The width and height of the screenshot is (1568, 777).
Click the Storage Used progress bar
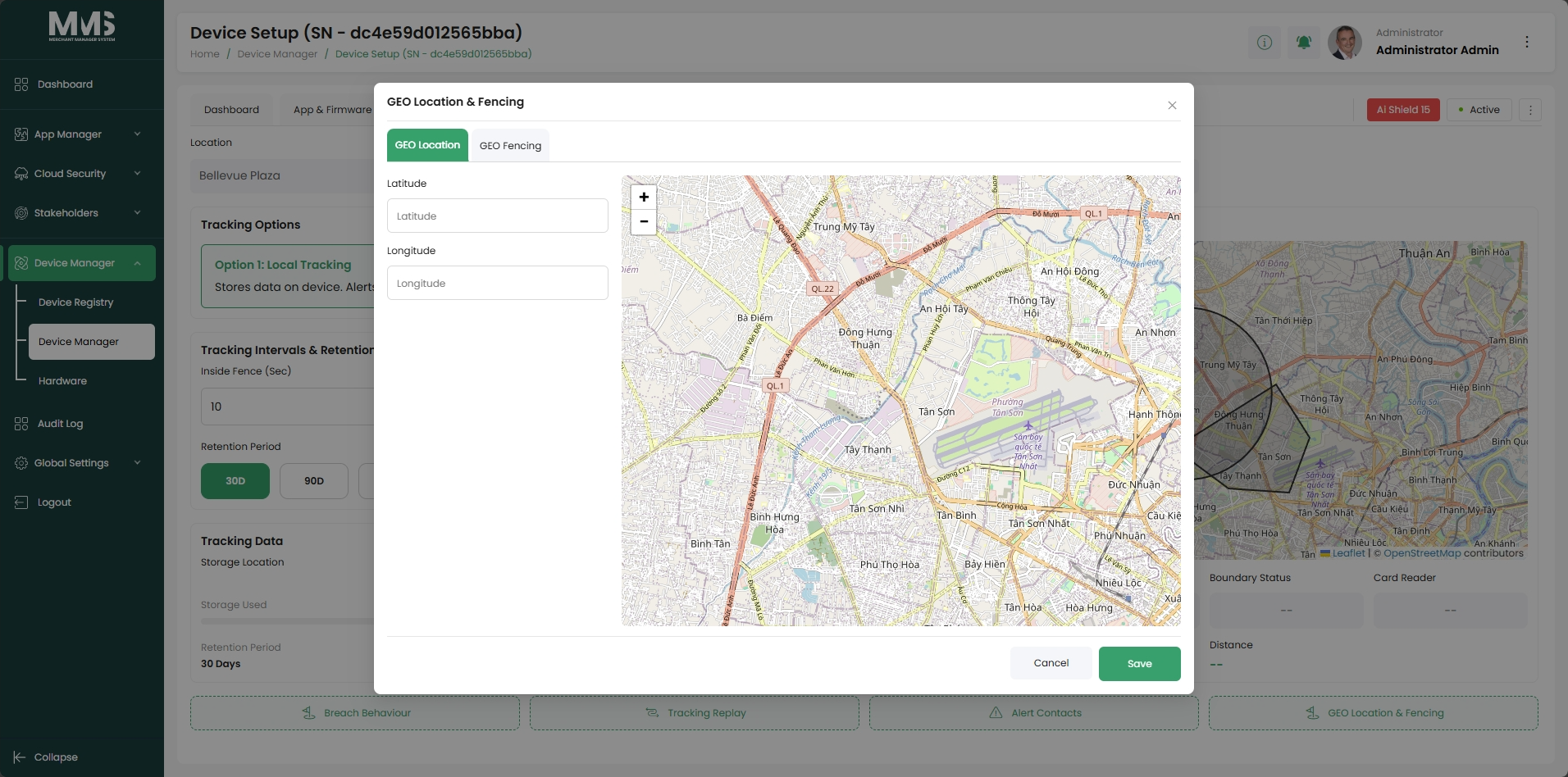click(x=287, y=621)
